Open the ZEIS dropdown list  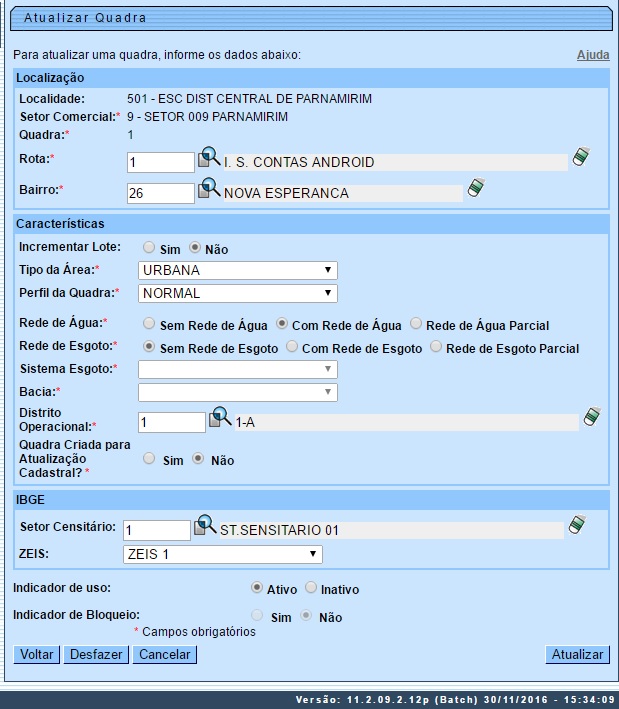221,554
